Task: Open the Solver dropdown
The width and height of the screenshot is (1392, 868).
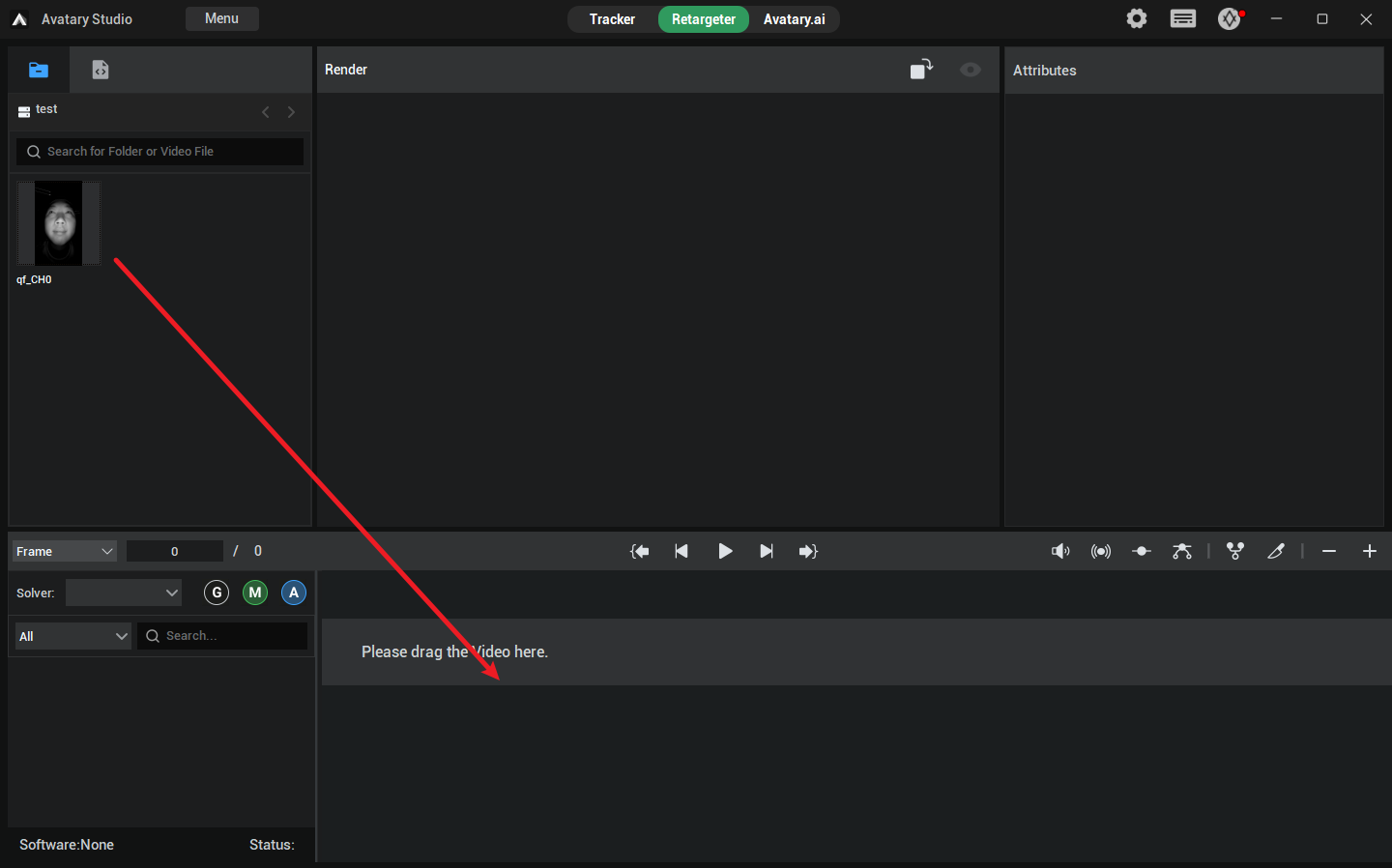Action: point(124,593)
